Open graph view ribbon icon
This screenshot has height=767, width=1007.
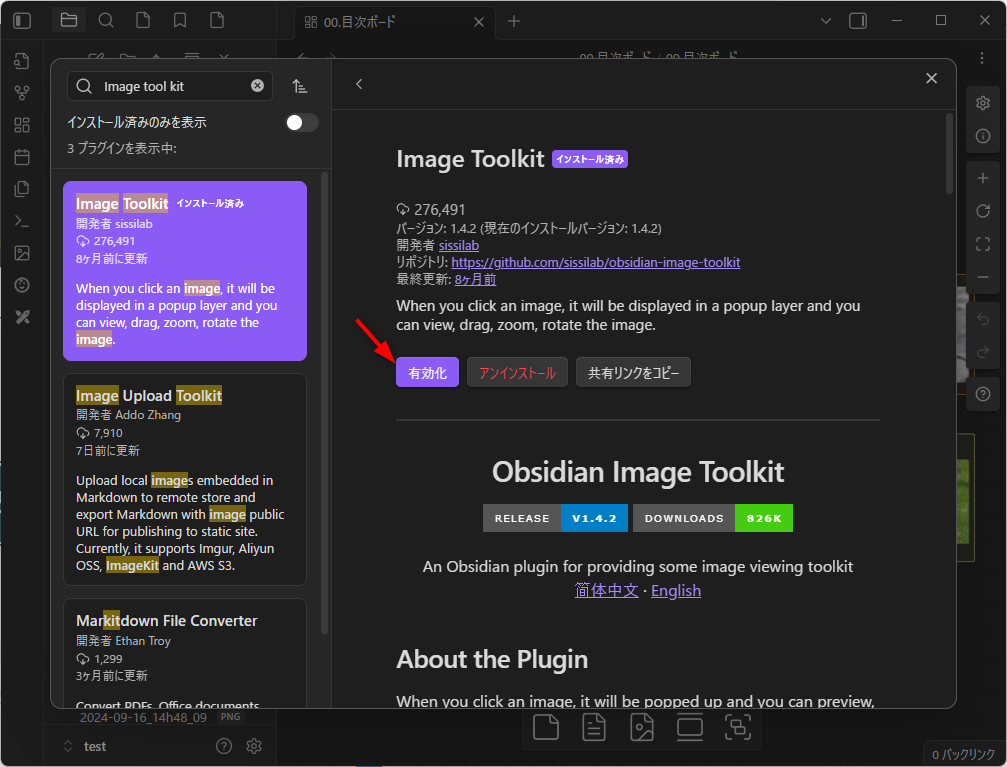coord(22,93)
